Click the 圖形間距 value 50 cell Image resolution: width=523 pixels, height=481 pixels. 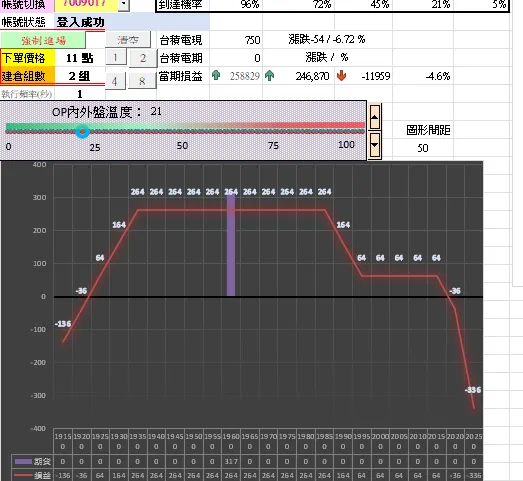click(423, 148)
